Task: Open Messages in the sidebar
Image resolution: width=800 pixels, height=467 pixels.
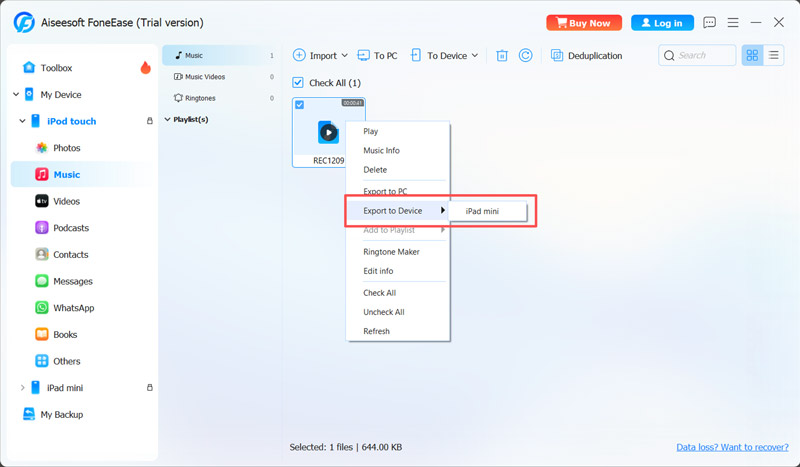Action: (x=73, y=281)
